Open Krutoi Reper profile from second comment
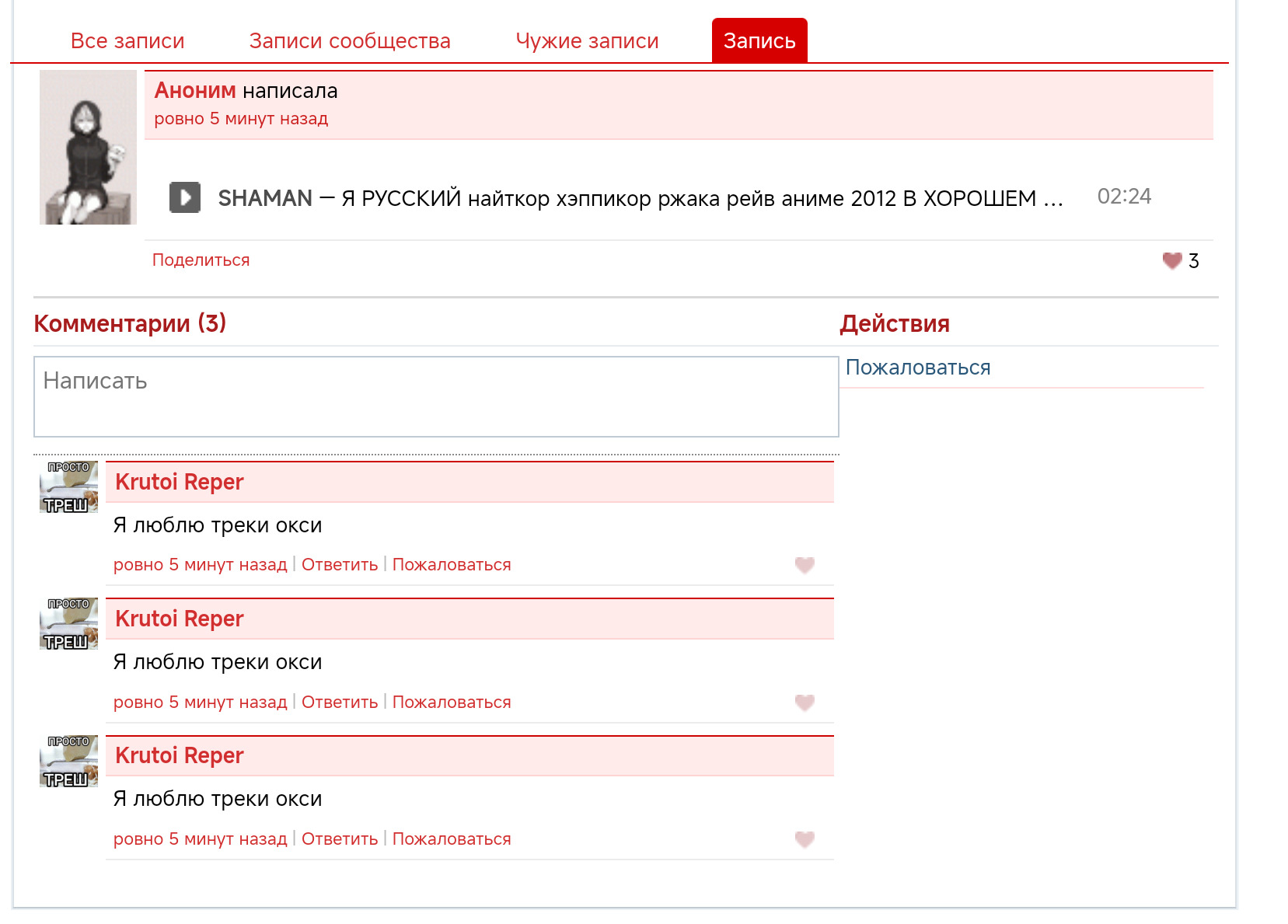Viewport: 1288px width, 924px height. pos(179,619)
